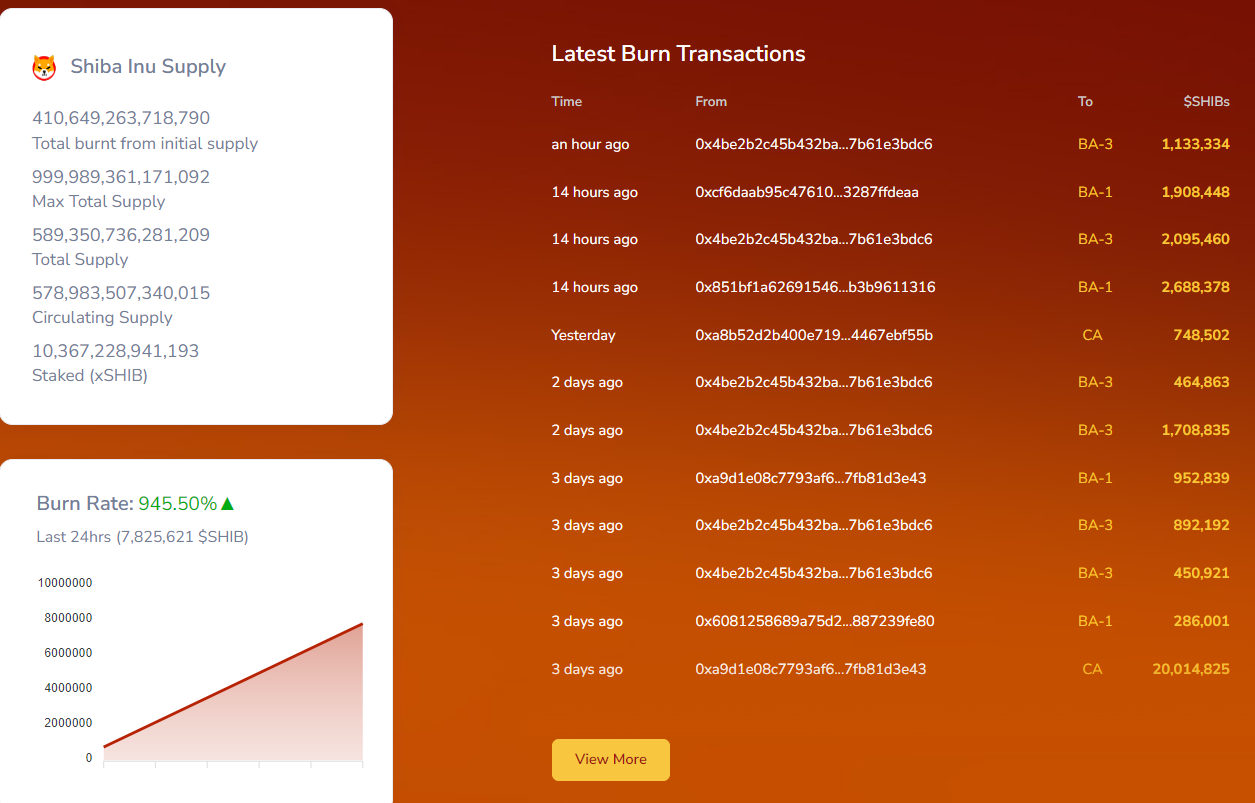Open address 0x851bf1a62691546...b3b9611316
This screenshot has width=1255, height=803.
tap(815, 287)
